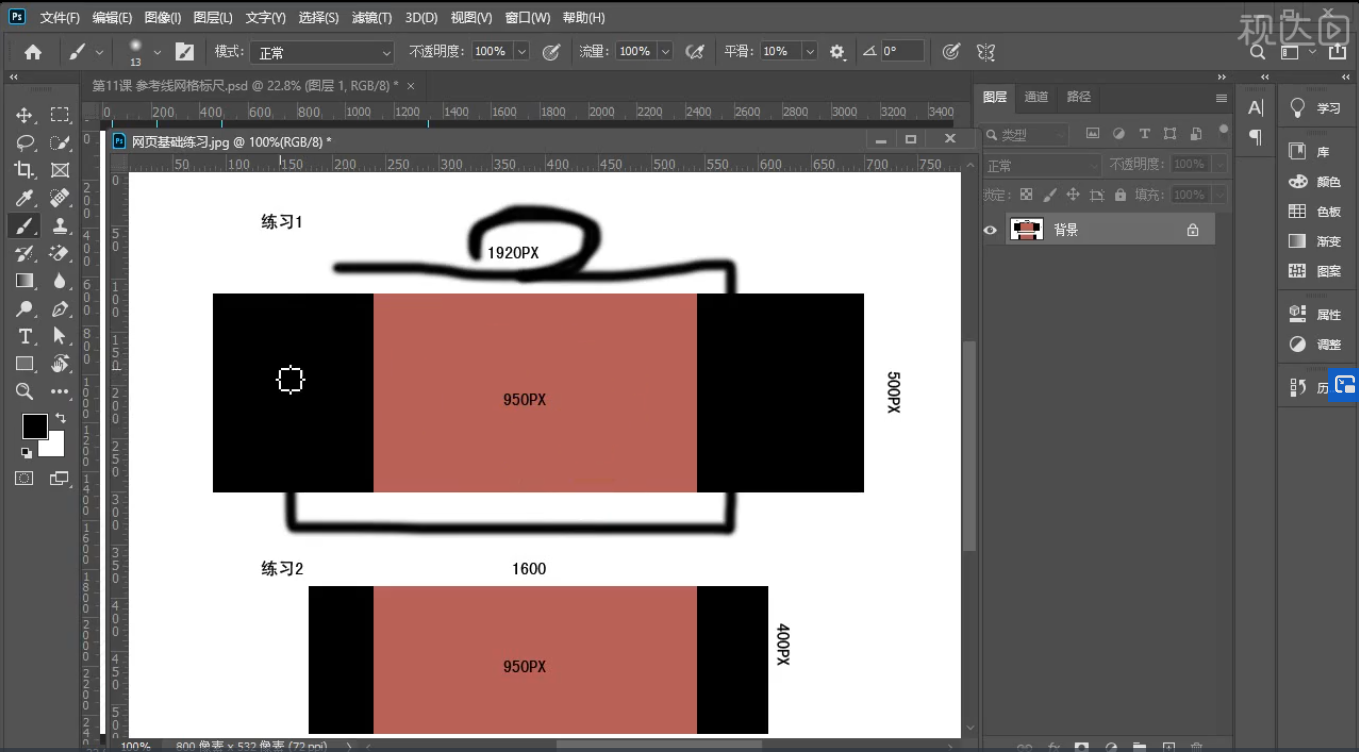This screenshot has width=1359, height=752.
Task: Toggle symmetry paint options
Action: tap(986, 52)
